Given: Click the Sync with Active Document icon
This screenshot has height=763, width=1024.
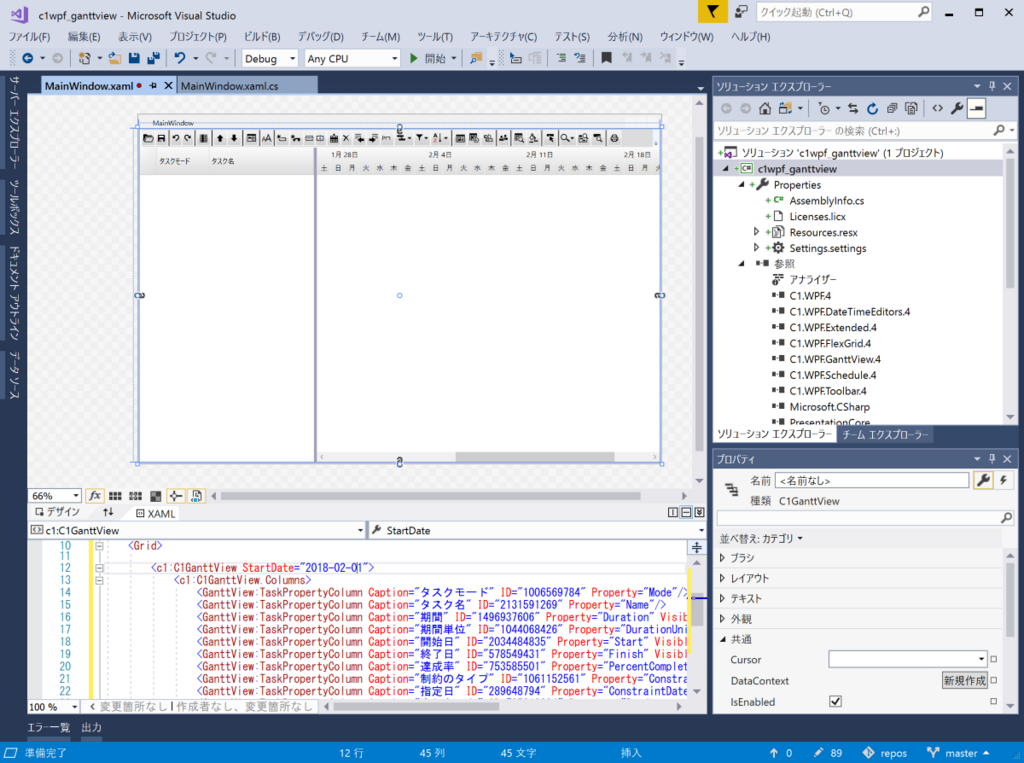Looking at the screenshot, I should pyautogui.click(x=853, y=108).
